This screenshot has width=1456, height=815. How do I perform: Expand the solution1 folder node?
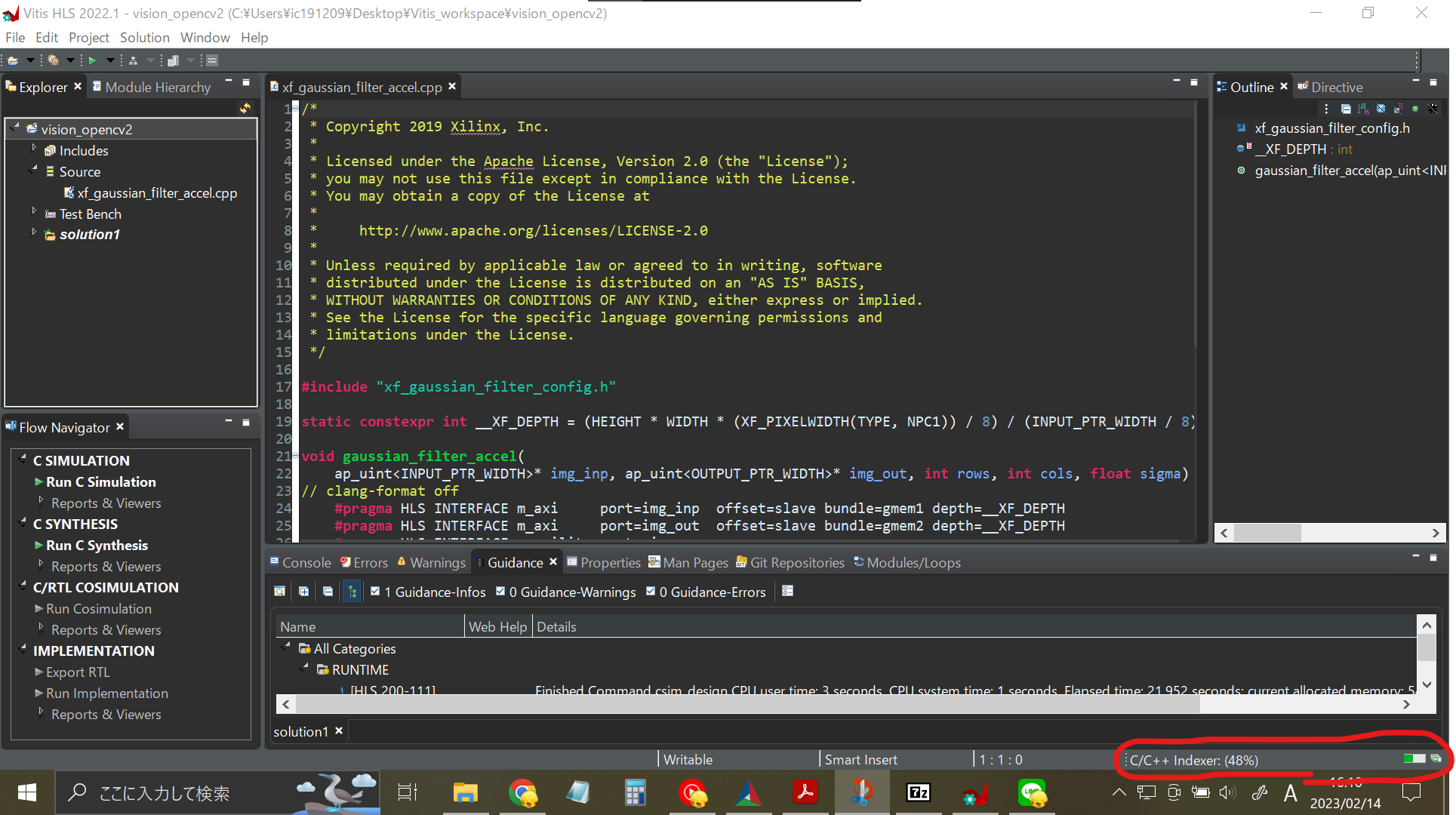point(34,233)
